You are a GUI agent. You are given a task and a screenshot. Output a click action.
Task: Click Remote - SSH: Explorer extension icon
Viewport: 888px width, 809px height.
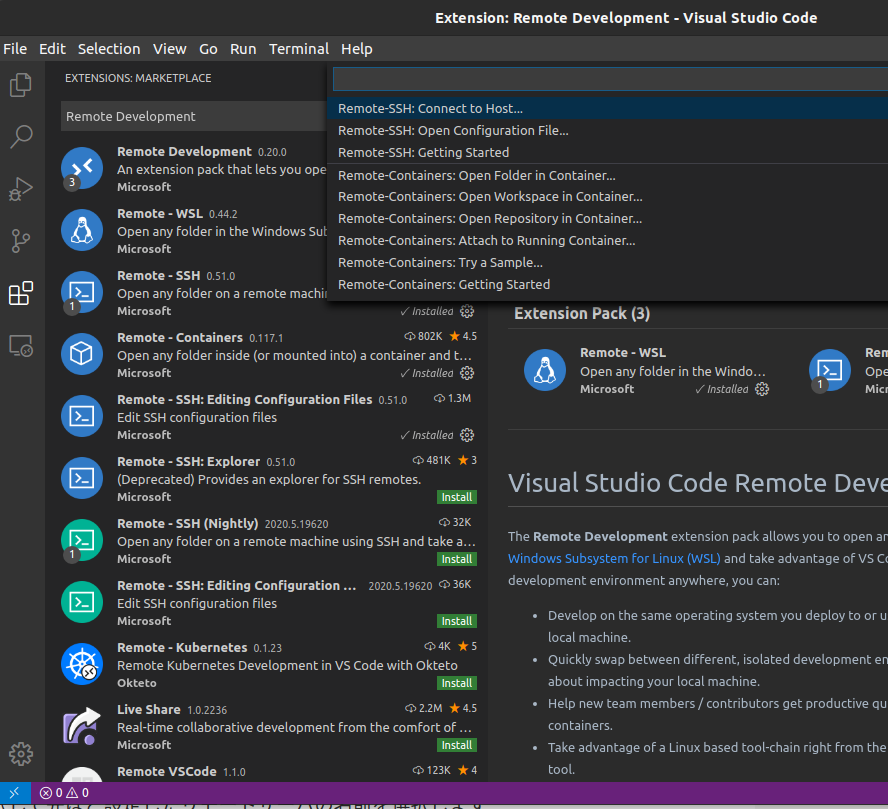tap(82, 478)
